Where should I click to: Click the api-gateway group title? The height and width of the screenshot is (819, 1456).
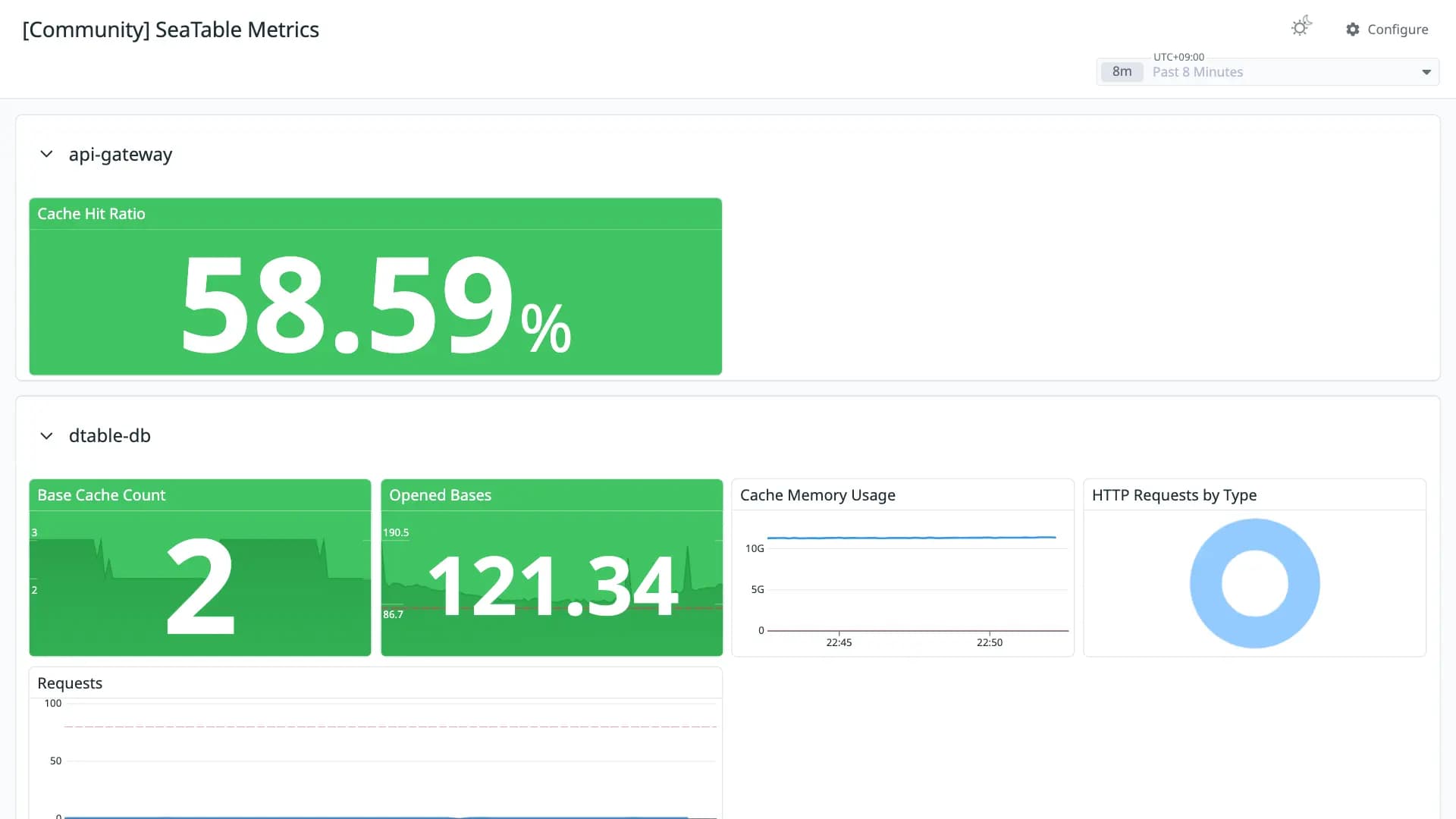(x=121, y=155)
